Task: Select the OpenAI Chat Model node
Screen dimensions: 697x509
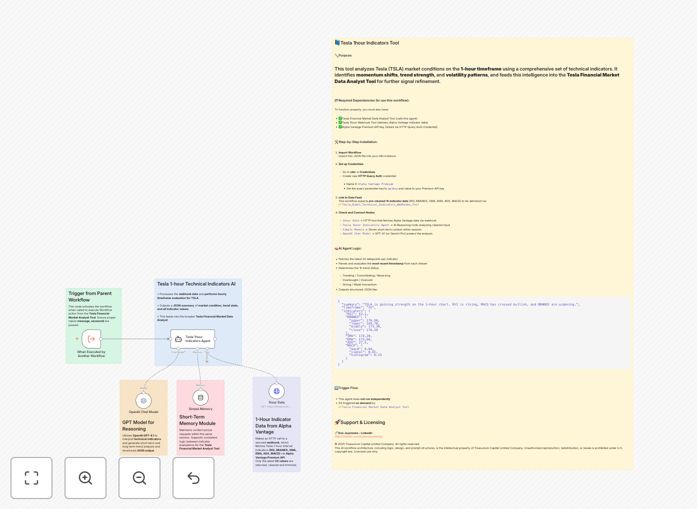Action: point(144,401)
